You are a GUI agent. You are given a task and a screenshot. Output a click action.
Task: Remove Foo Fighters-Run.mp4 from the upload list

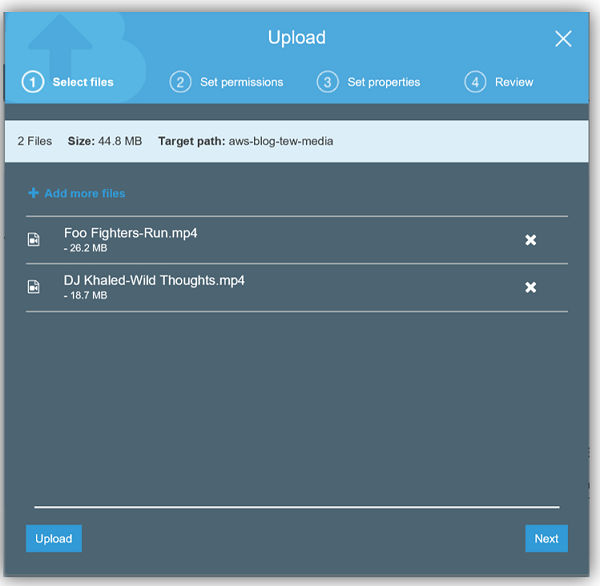click(531, 240)
